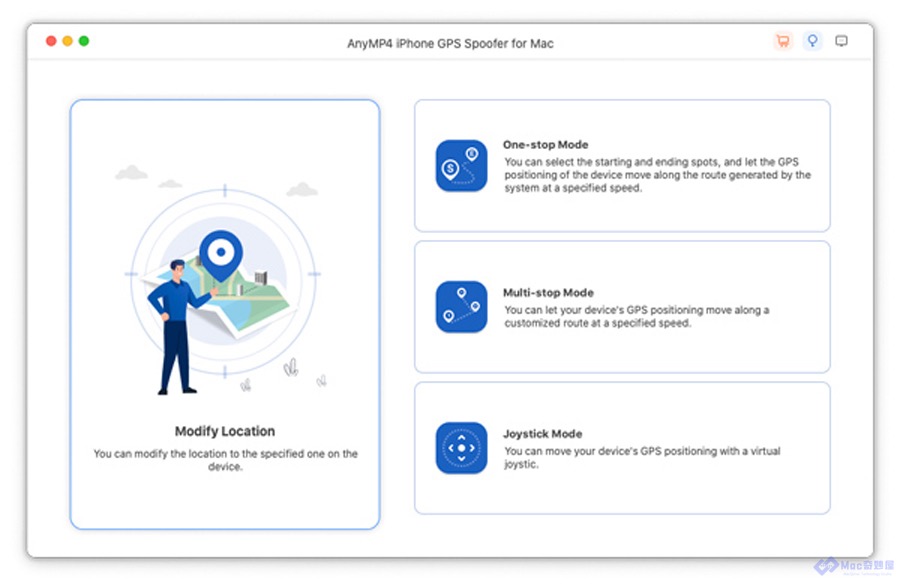Click the Multi-stop Mode route icon
Image resolution: width=900 pixels, height=587 pixels.
[461, 307]
